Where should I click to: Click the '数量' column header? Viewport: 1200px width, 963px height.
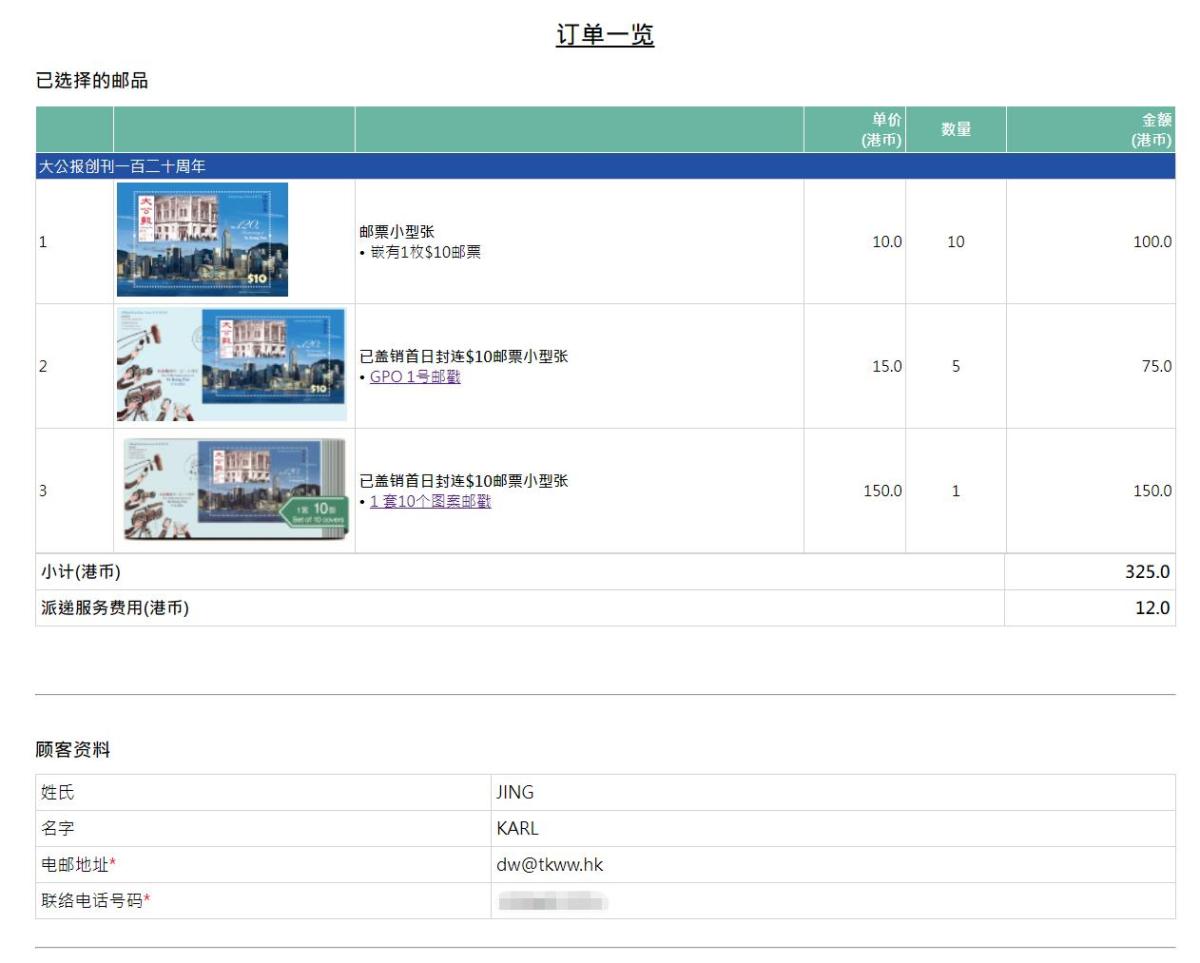click(956, 130)
